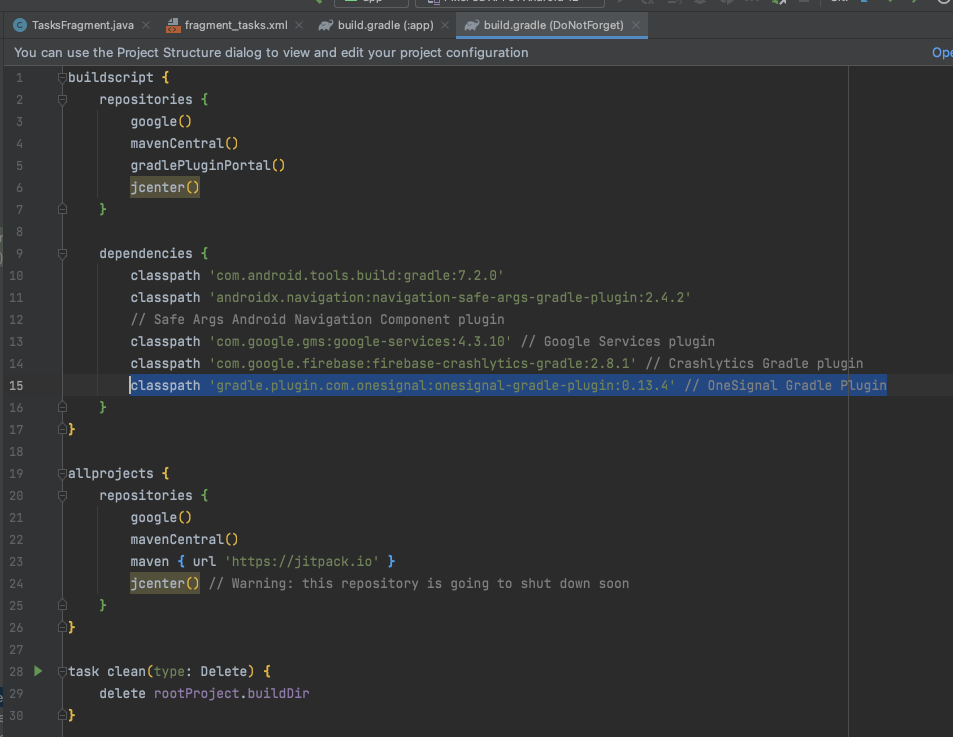953x737 pixels.
Task: Click rootProject.buildDir on line 29
Action: click(x=232, y=693)
